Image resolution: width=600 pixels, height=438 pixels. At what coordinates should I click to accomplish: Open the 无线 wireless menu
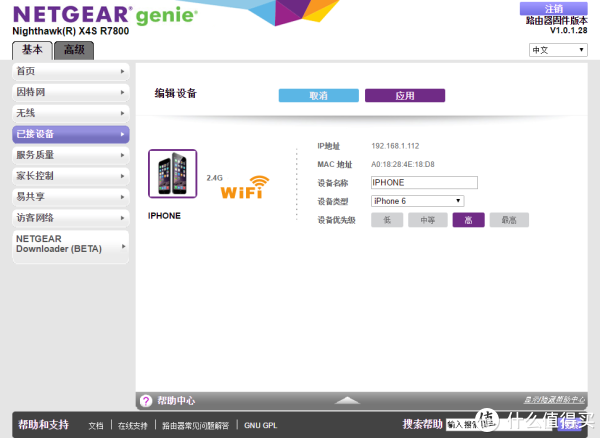pyautogui.click(x=71, y=113)
